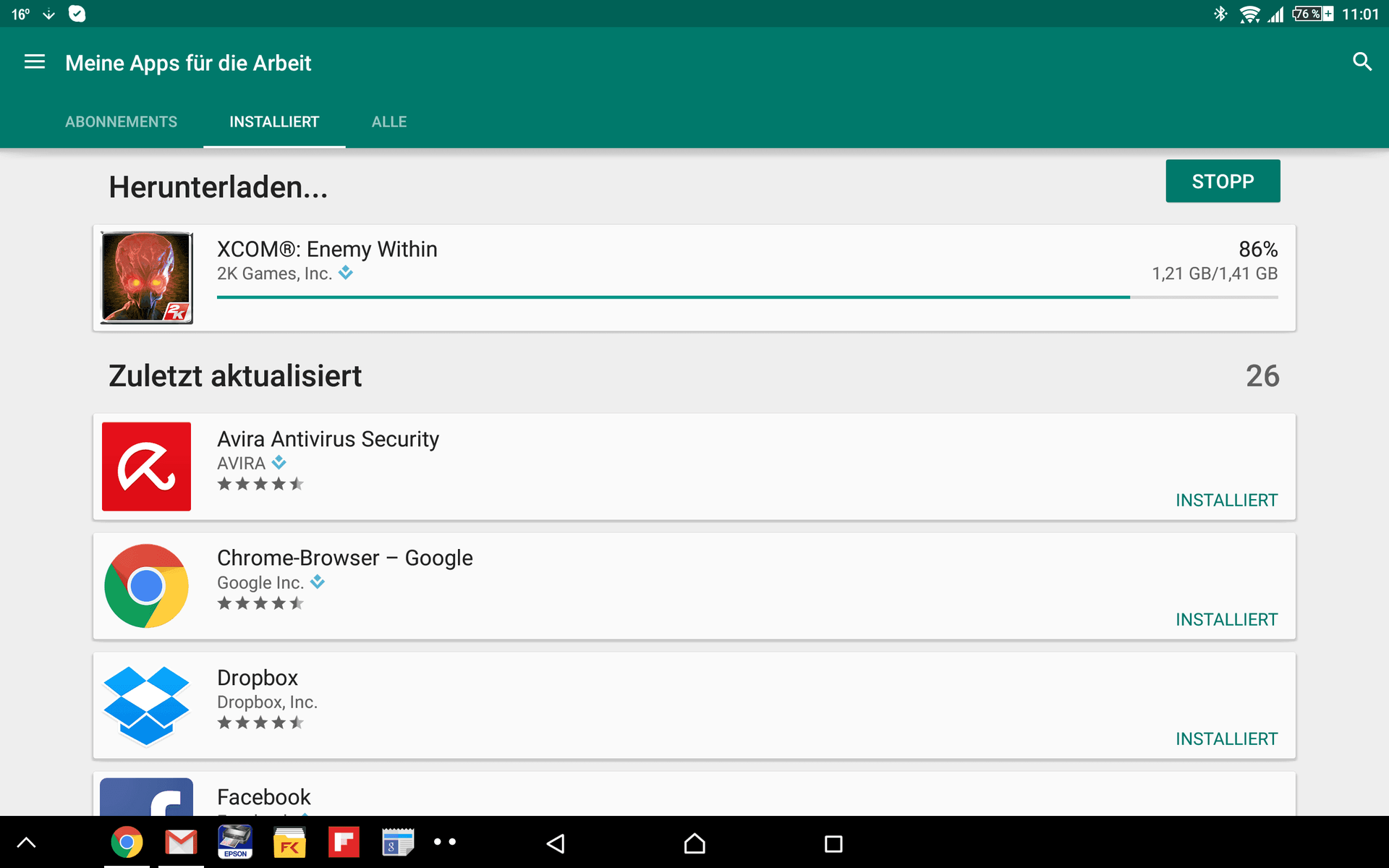This screenshot has height=868, width=1389.
Task: Tap the Chrome-Browser star rating
Action: coord(260,603)
